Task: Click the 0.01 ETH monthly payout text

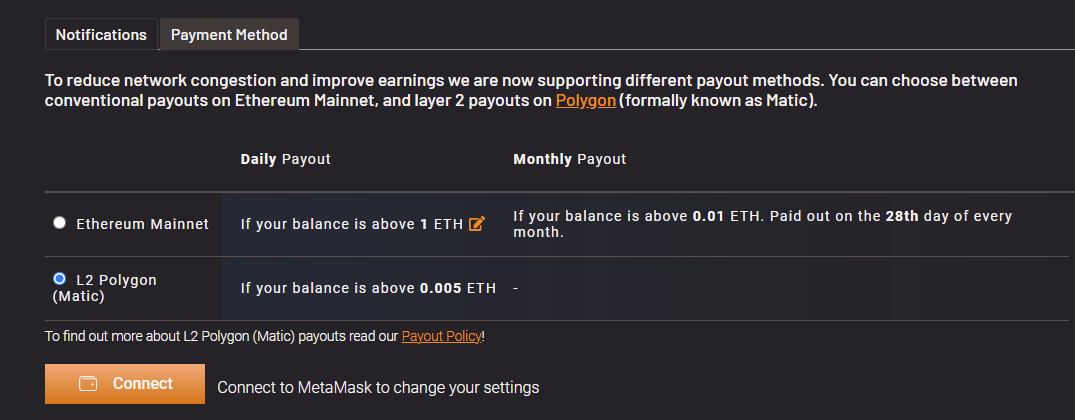Action: coord(729,217)
